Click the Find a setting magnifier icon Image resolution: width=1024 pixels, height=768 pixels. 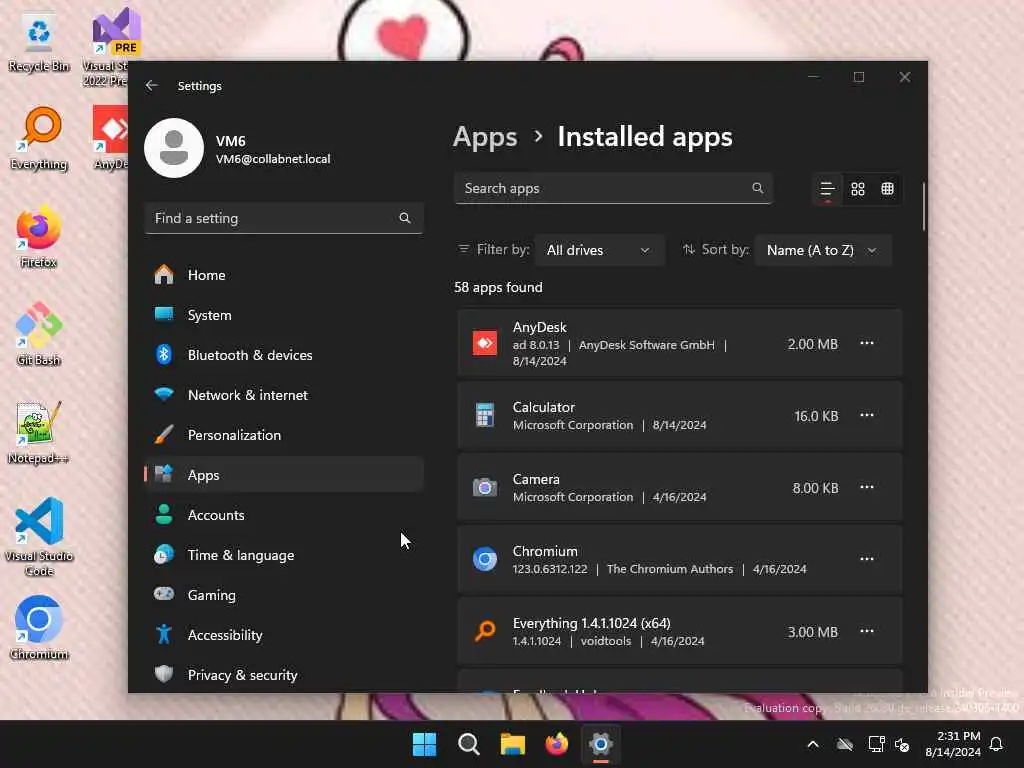click(x=405, y=218)
